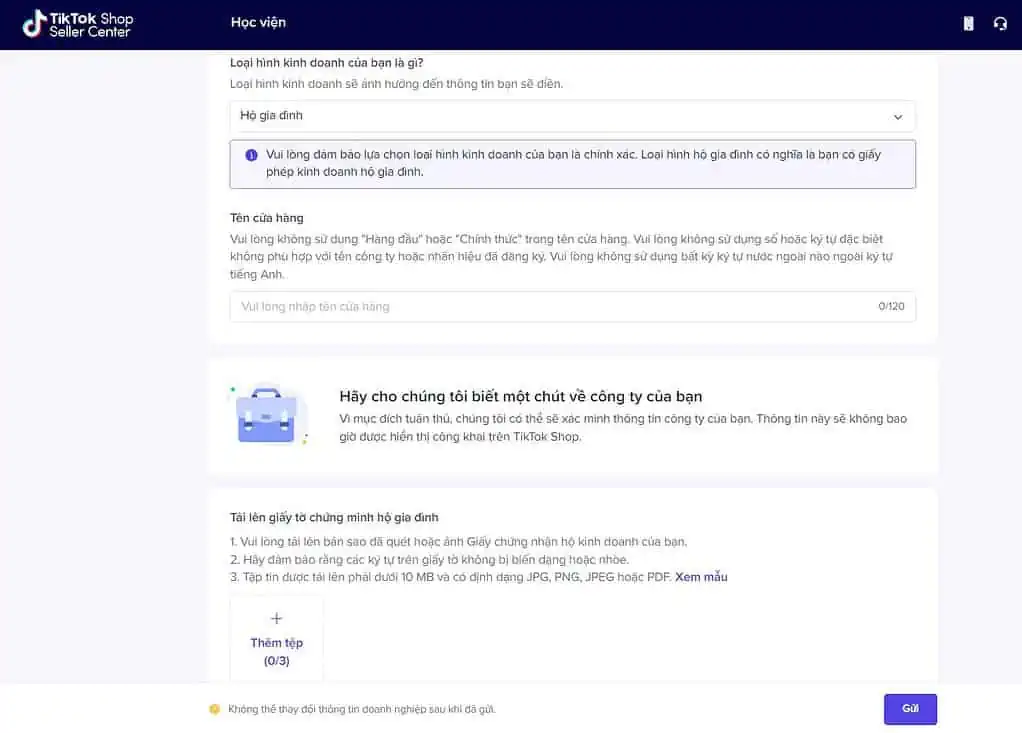Open support via the headset icon
This screenshot has height=733, width=1022.
pyautogui.click(x=1000, y=22)
